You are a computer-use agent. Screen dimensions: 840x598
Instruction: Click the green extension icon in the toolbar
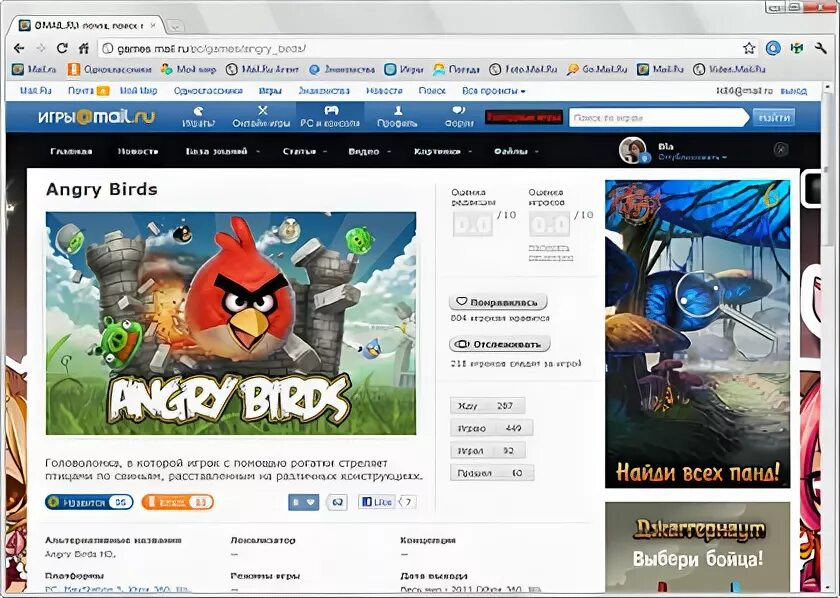pyautogui.click(x=797, y=48)
